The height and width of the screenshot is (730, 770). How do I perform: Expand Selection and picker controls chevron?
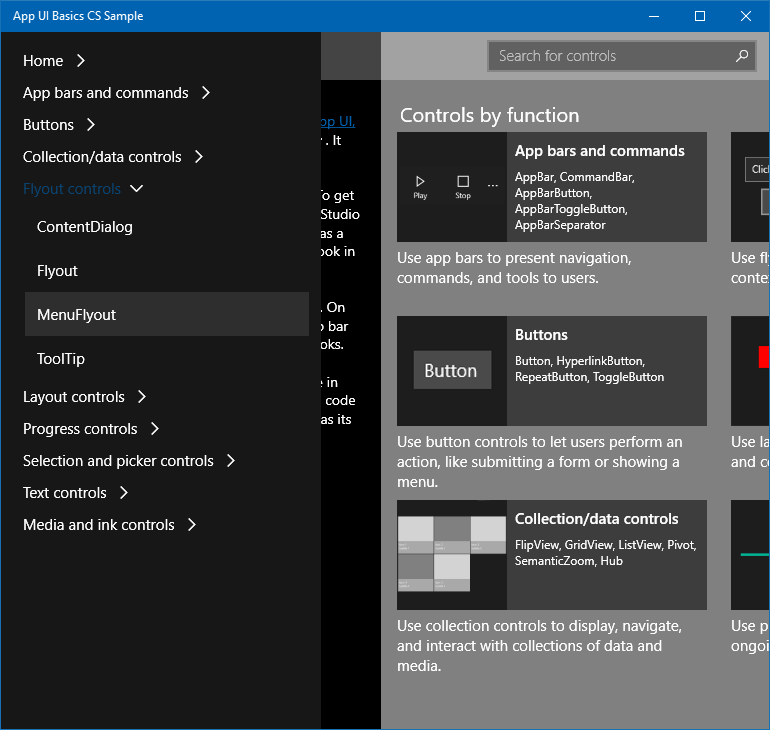[231, 461]
